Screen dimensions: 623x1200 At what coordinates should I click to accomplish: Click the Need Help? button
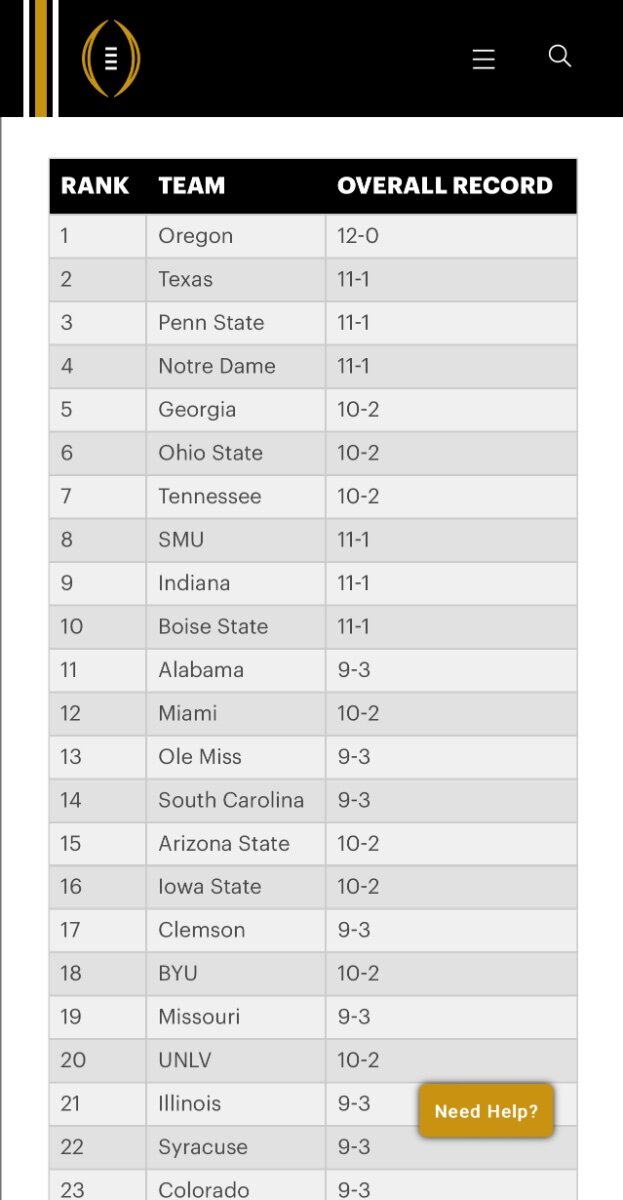(x=486, y=1111)
